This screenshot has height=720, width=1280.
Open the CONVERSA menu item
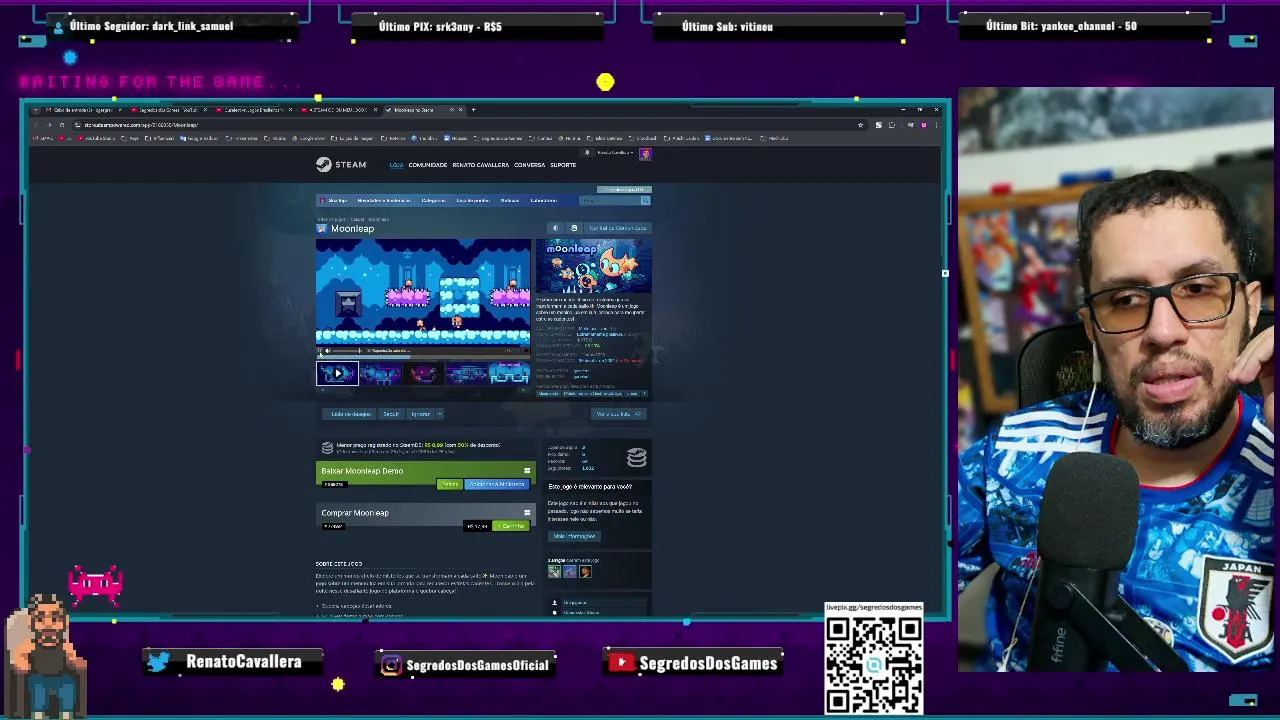click(529, 165)
